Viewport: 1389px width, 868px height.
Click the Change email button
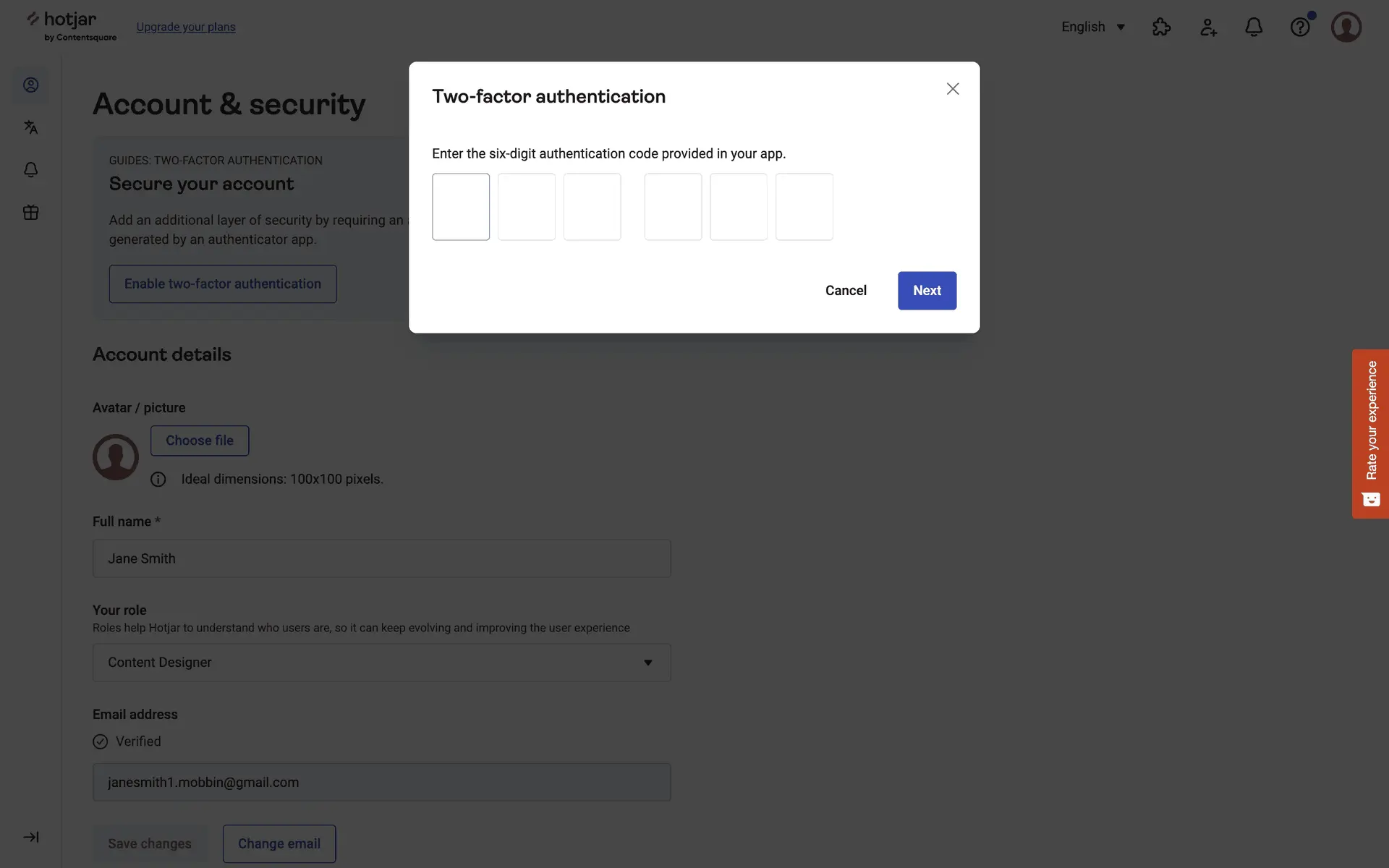[279, 843]
